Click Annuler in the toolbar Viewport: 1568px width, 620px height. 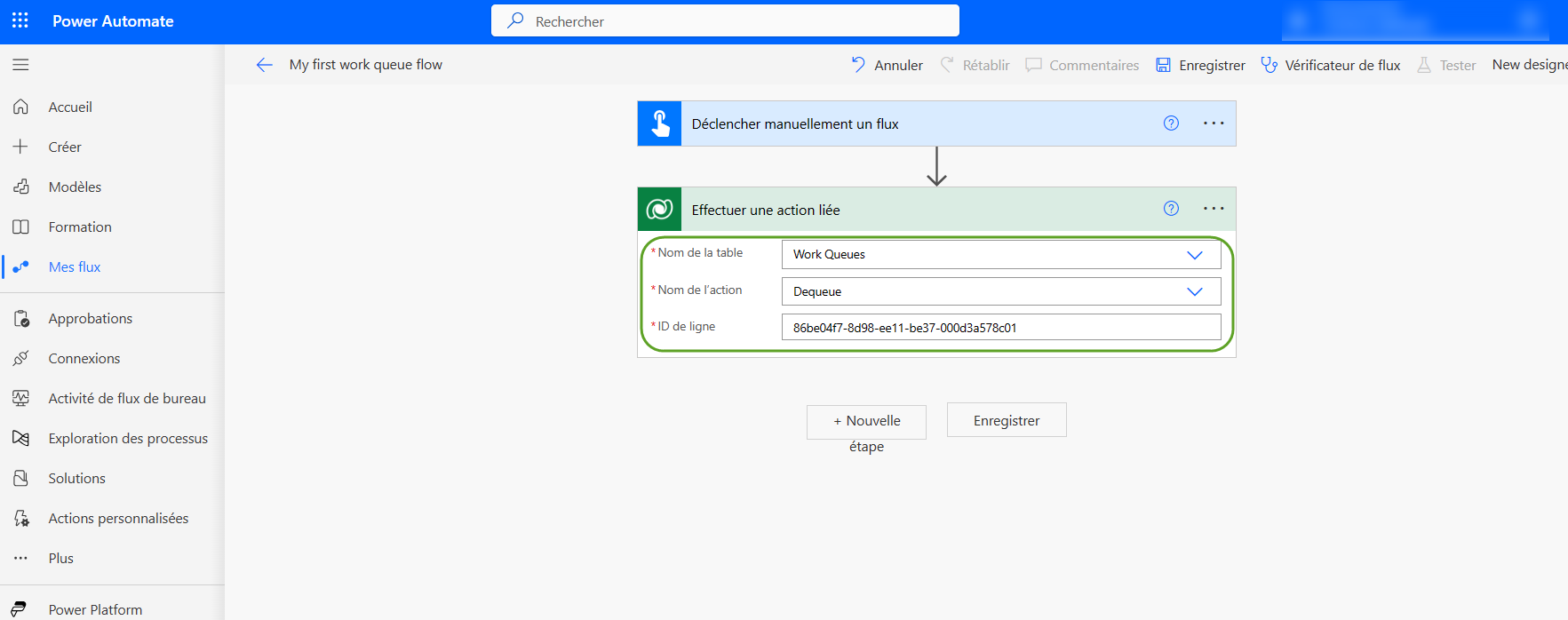(887, 65)
